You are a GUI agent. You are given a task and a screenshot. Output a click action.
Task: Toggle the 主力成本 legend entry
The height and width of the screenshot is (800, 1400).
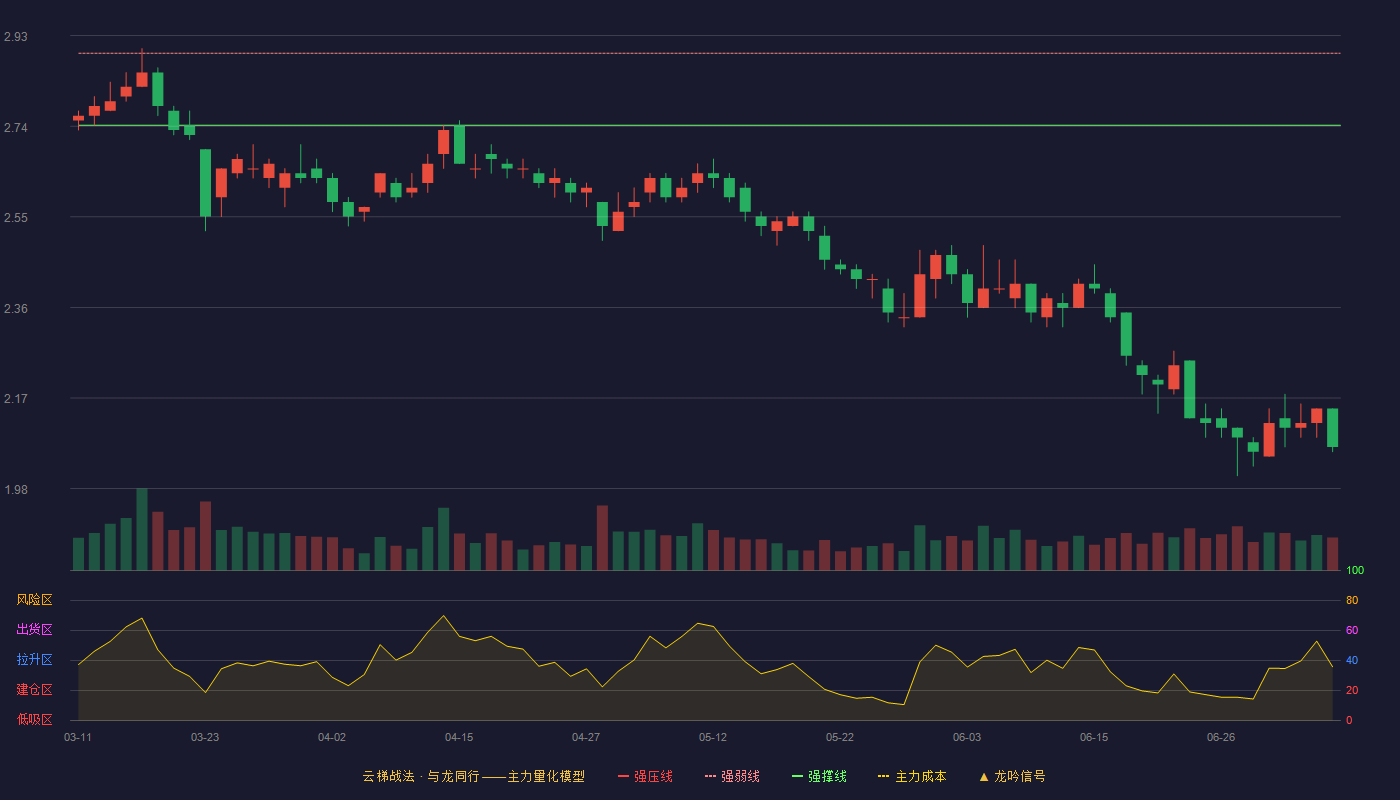(x=912, y=776)
